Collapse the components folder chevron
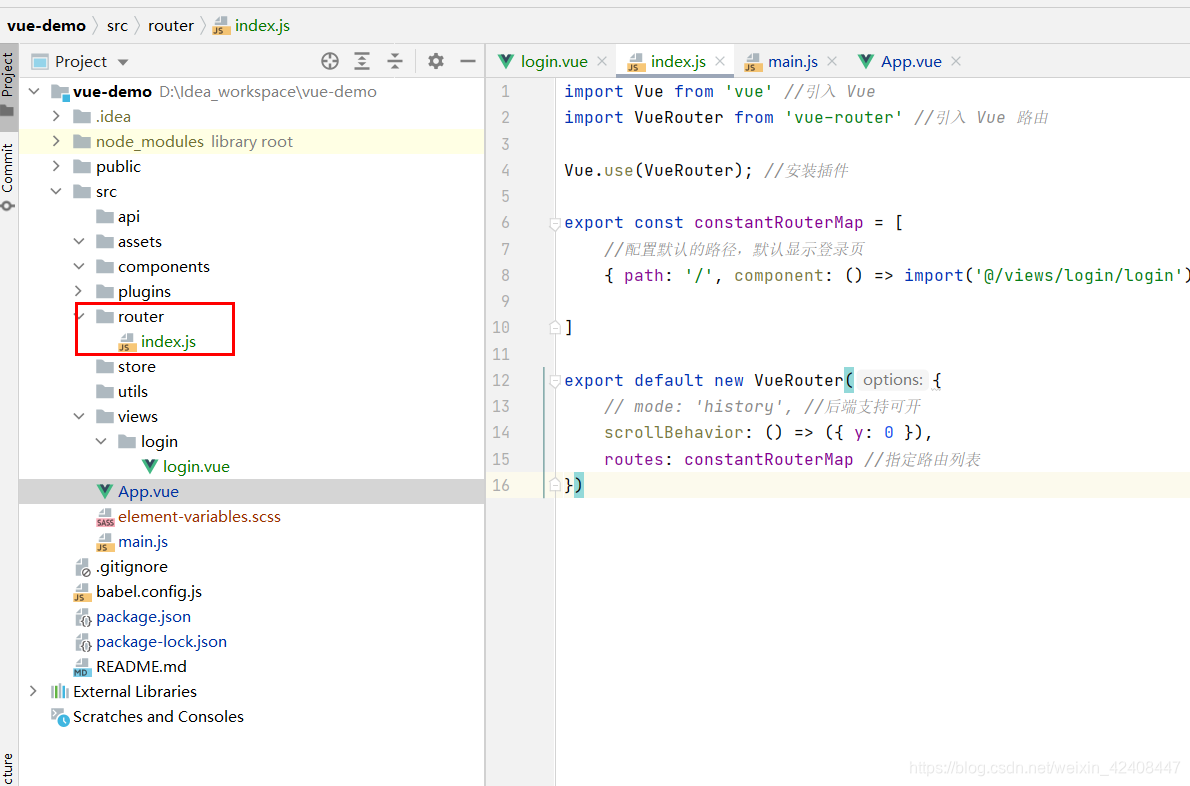This screenshot has width=1190, height=786. [x=79, y=266]
